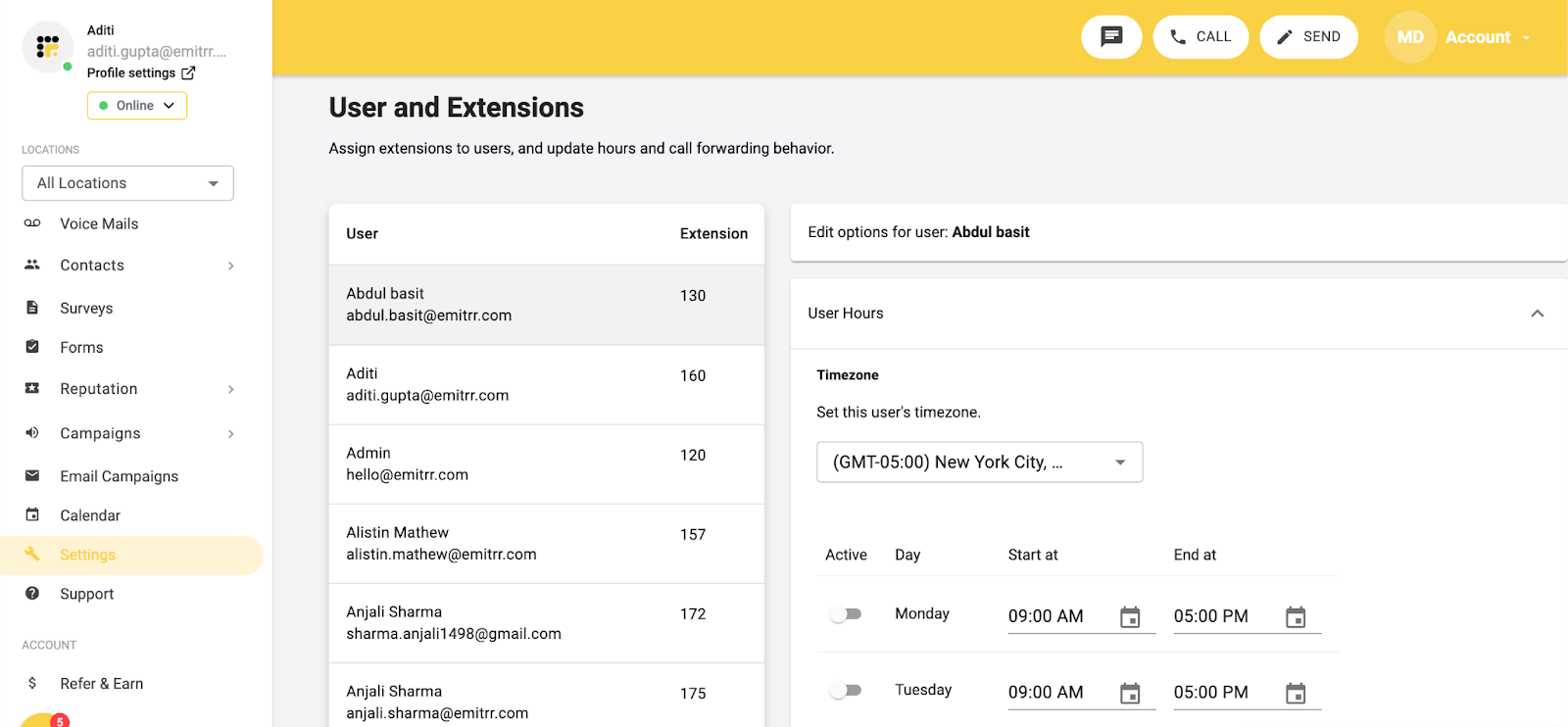
Task: Click the Calendar icon in sidebar
Action: pyautogui.click(x=32, y=514)
